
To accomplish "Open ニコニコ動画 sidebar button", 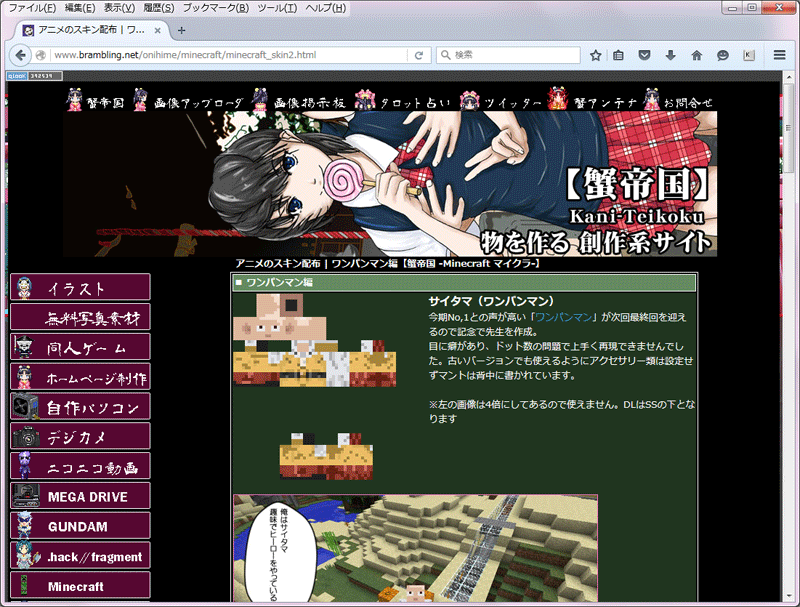I will (81, 466).
